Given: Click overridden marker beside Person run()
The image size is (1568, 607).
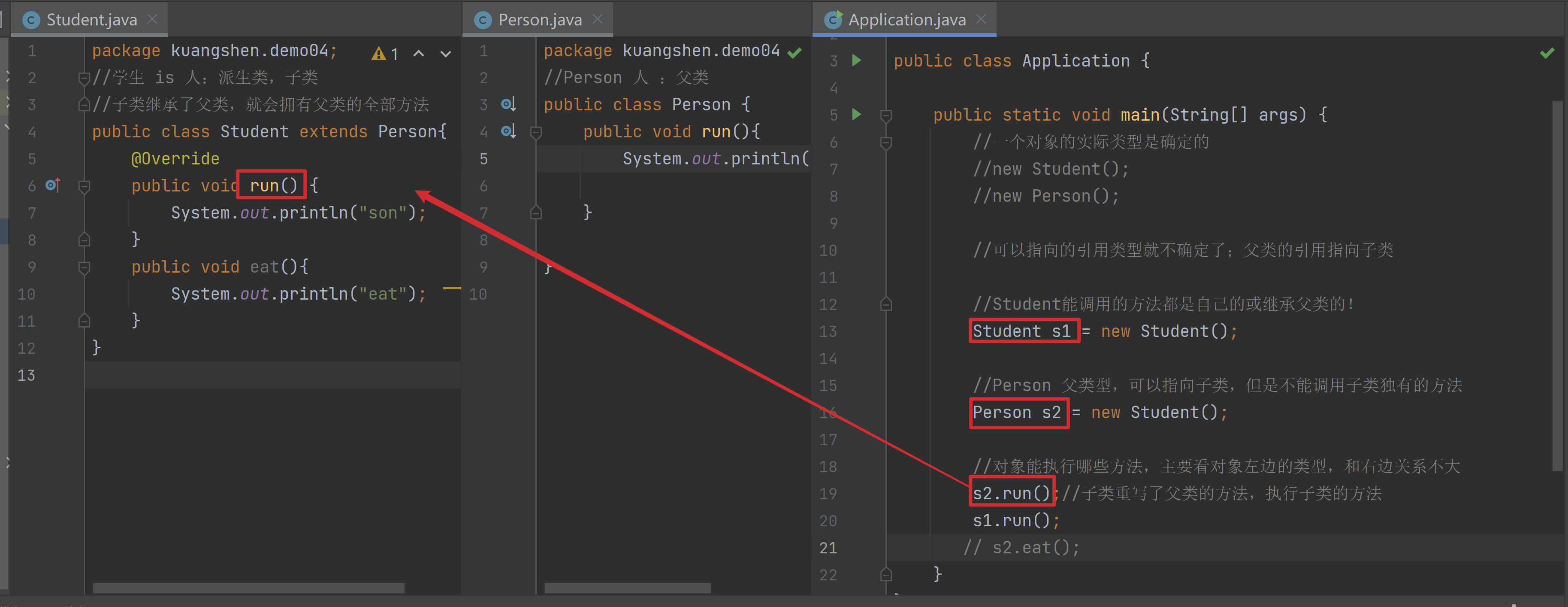Looking at the screenshot, I should click(x=508, y=131).
